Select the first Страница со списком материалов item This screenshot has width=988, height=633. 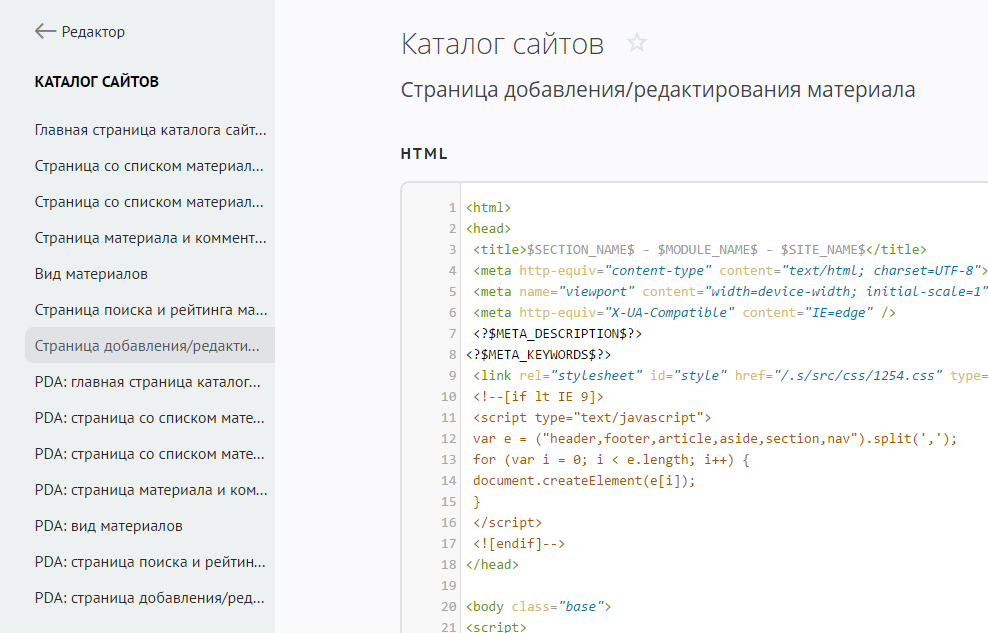150,166
